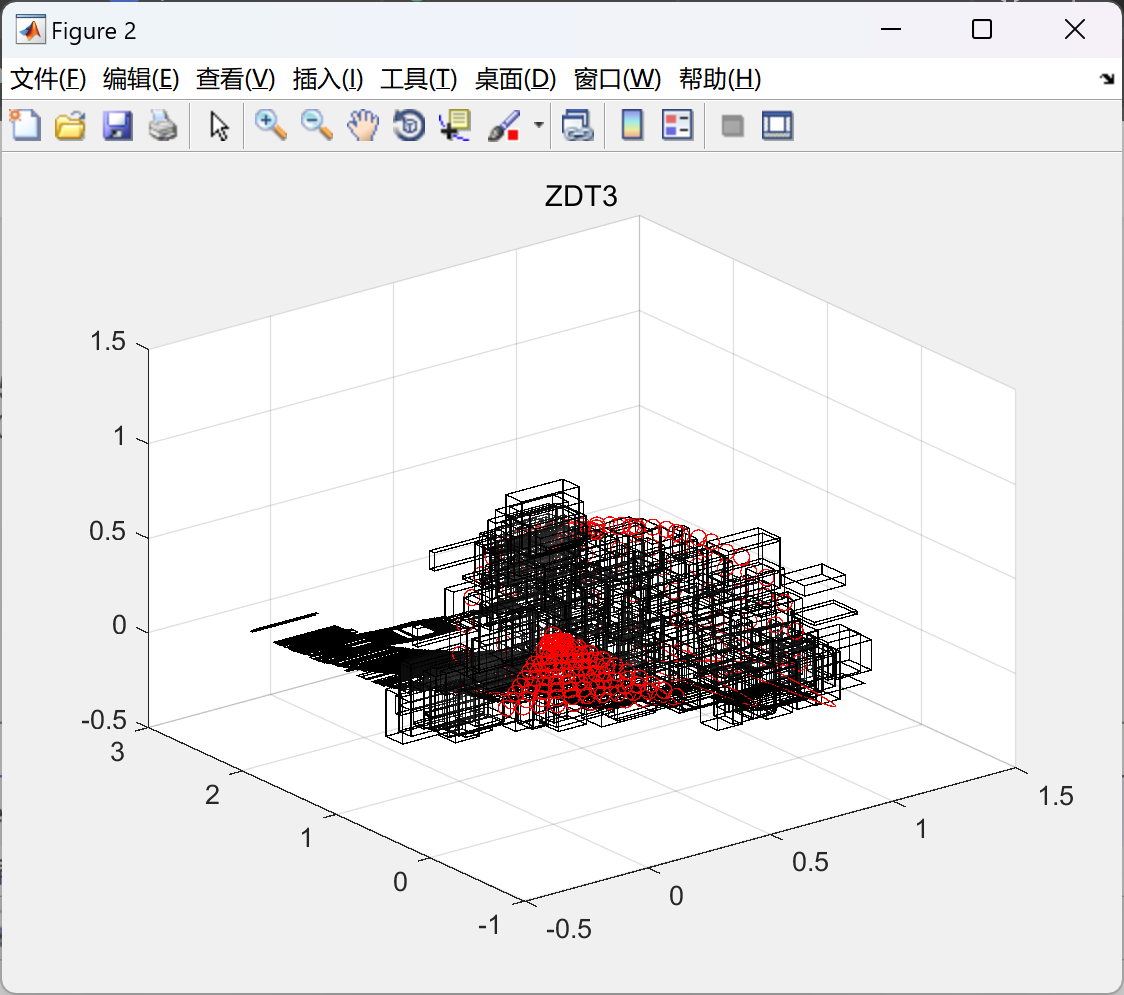Click the ZDT3 plot title
Viewport: 1124px width, 995px height.
[581, 196]
